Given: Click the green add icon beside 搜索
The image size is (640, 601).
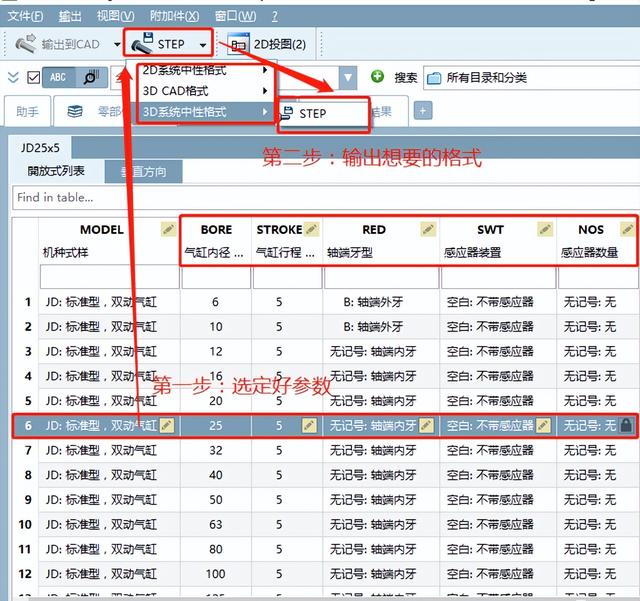Looking at the screenshot, I should (x=377, y=77).
